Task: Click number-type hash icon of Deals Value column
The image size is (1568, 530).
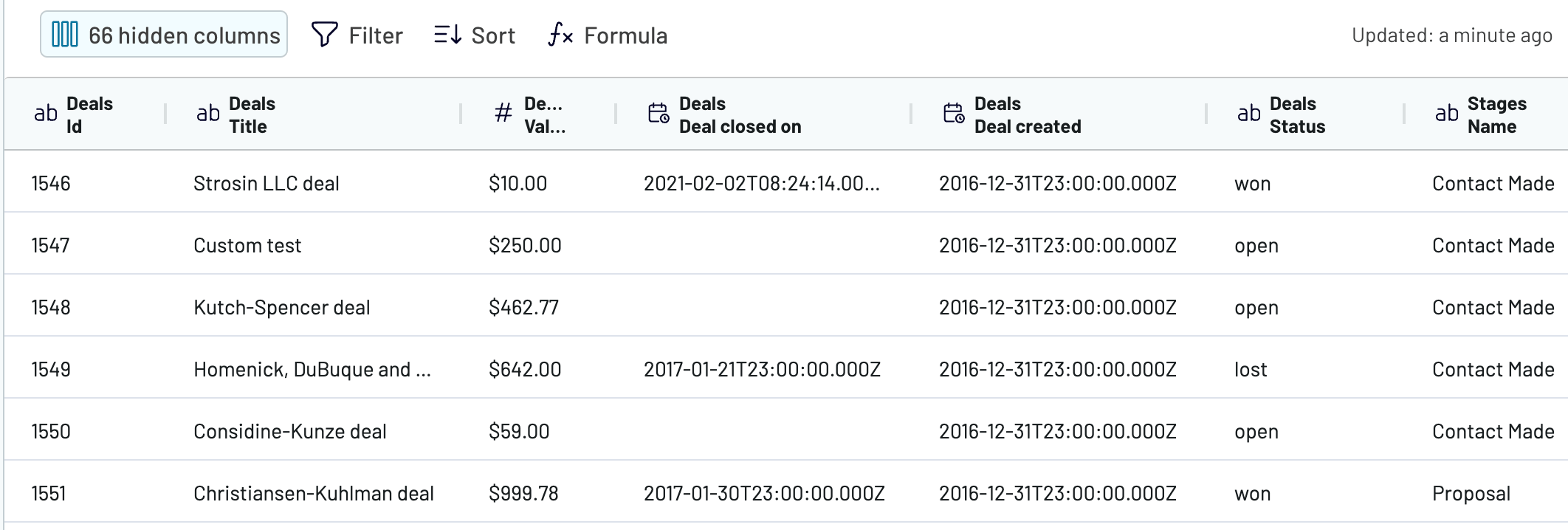Action: (x=503, y=114)
